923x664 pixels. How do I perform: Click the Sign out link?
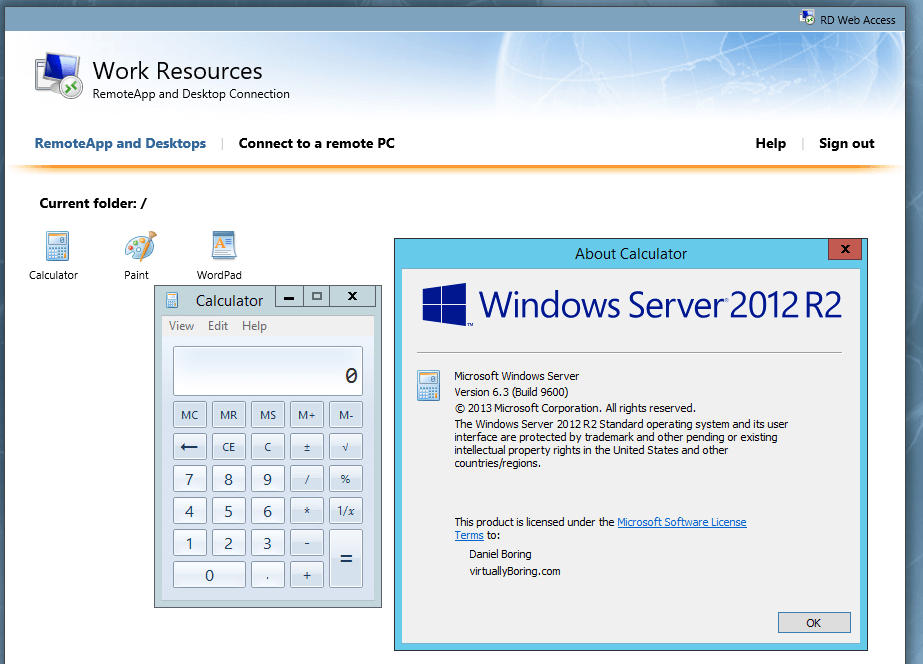coord(846,143)
